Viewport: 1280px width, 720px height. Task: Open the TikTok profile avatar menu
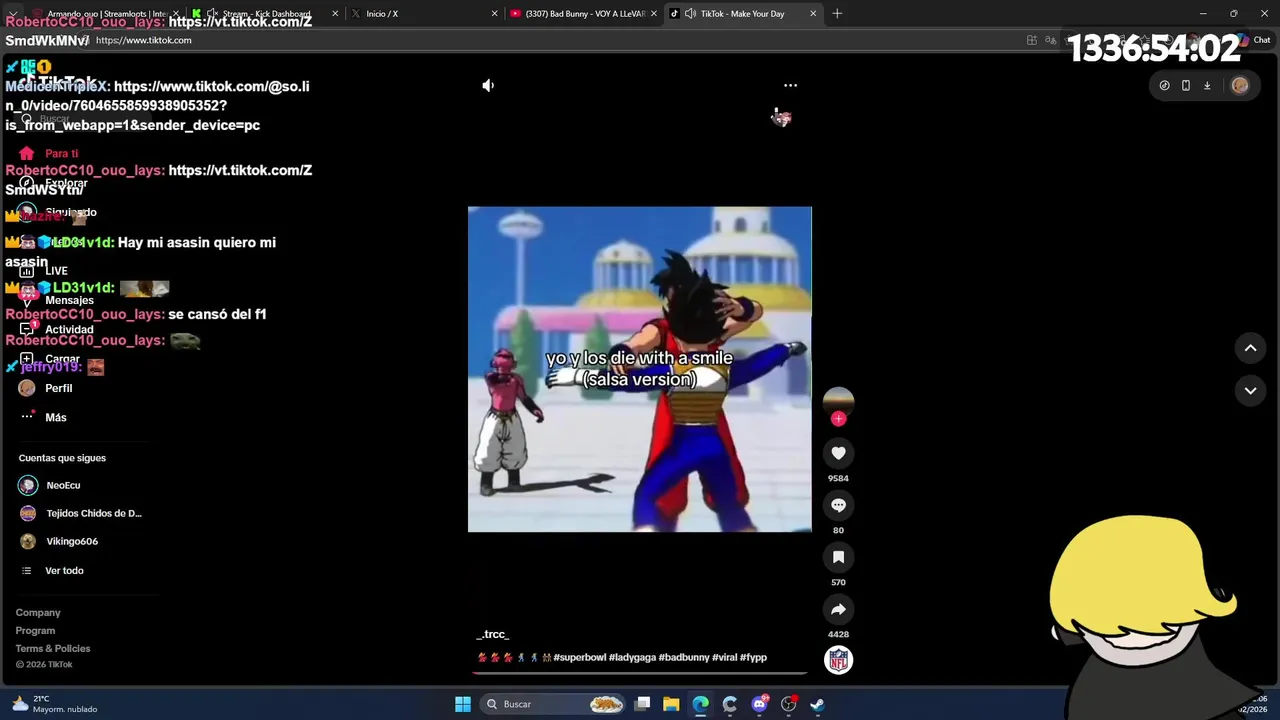(1240, 86)
